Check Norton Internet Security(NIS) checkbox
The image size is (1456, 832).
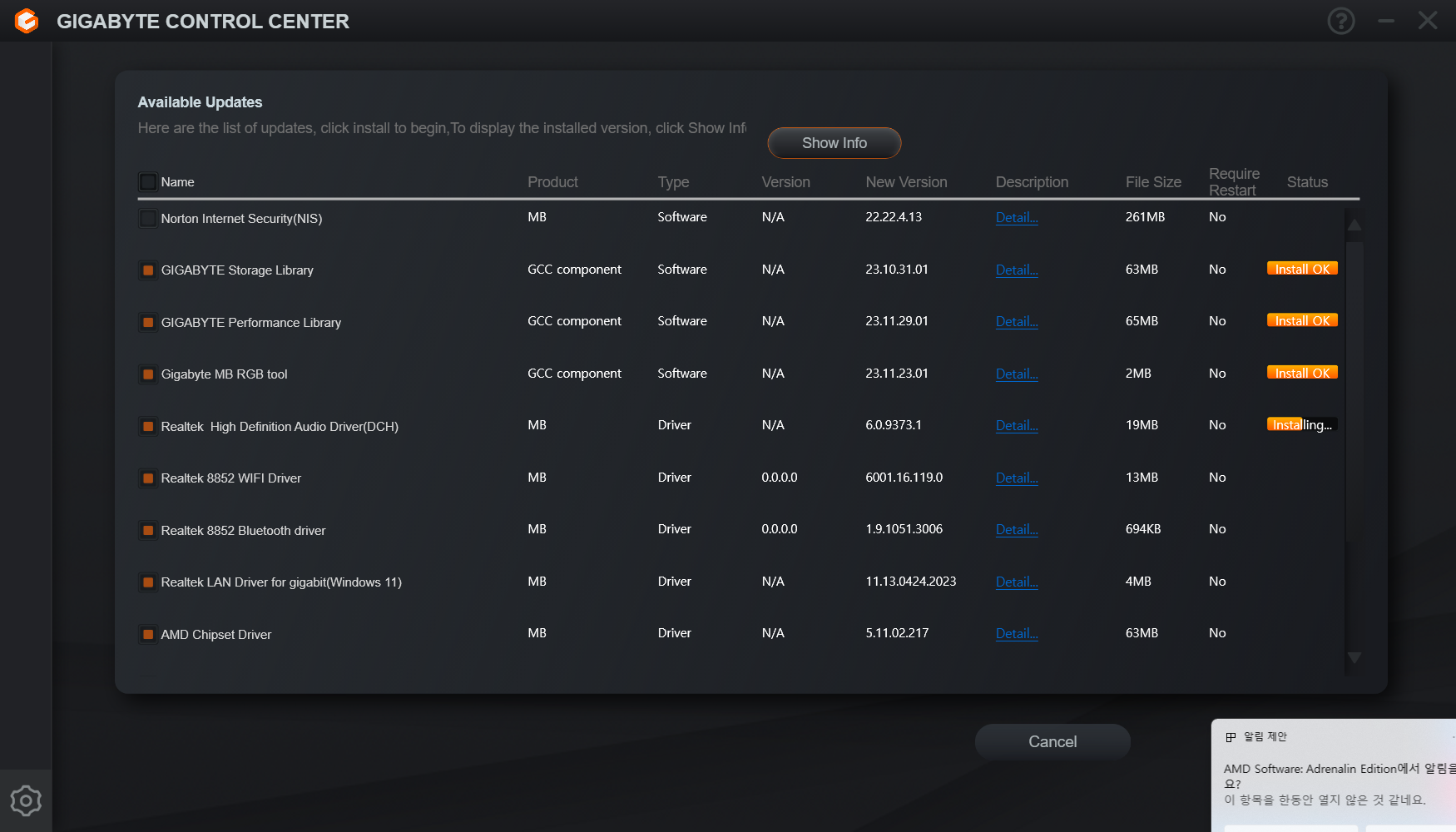[148, 219]
